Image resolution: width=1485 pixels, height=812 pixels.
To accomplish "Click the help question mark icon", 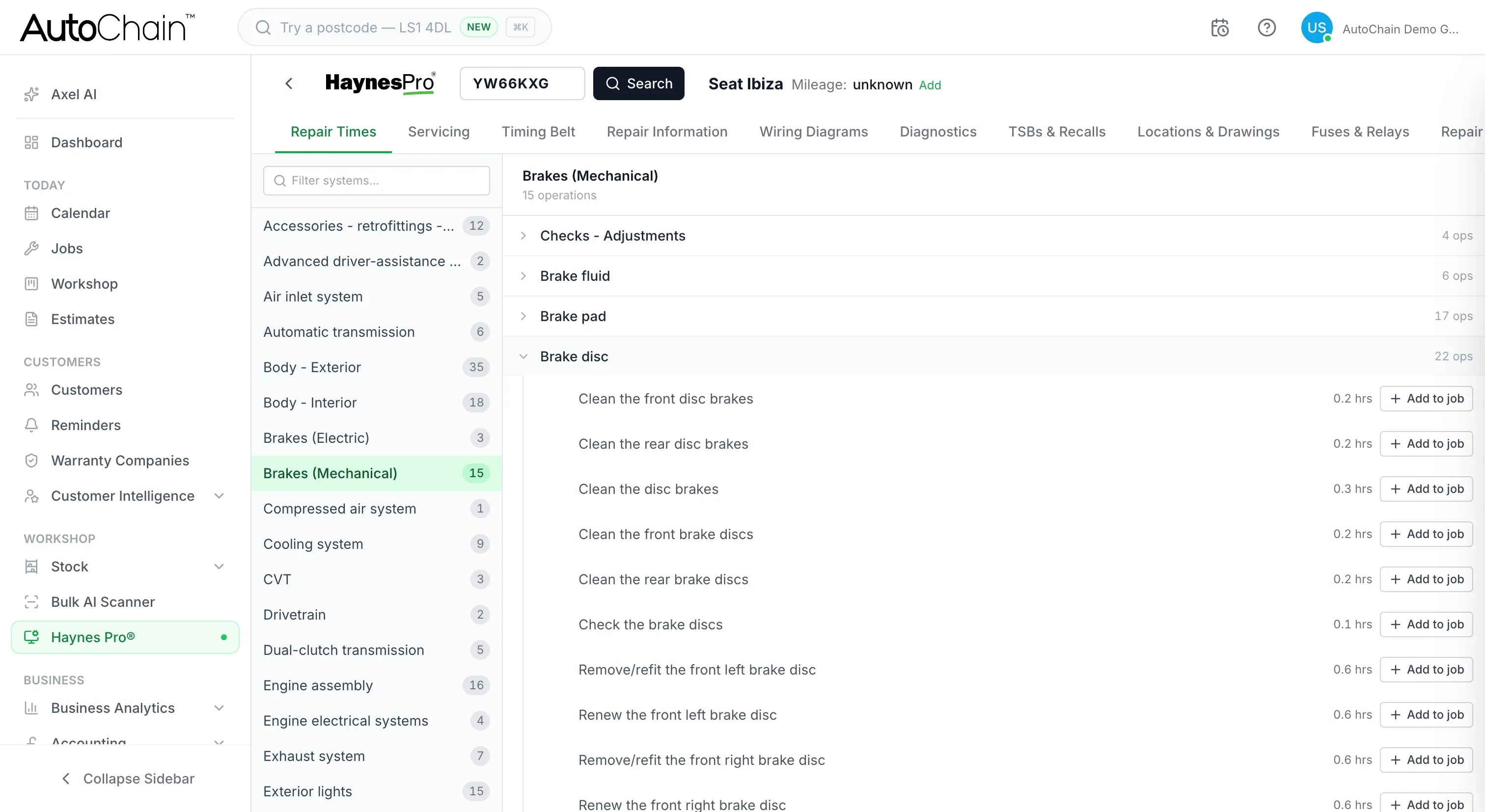I will (1266, 27).
